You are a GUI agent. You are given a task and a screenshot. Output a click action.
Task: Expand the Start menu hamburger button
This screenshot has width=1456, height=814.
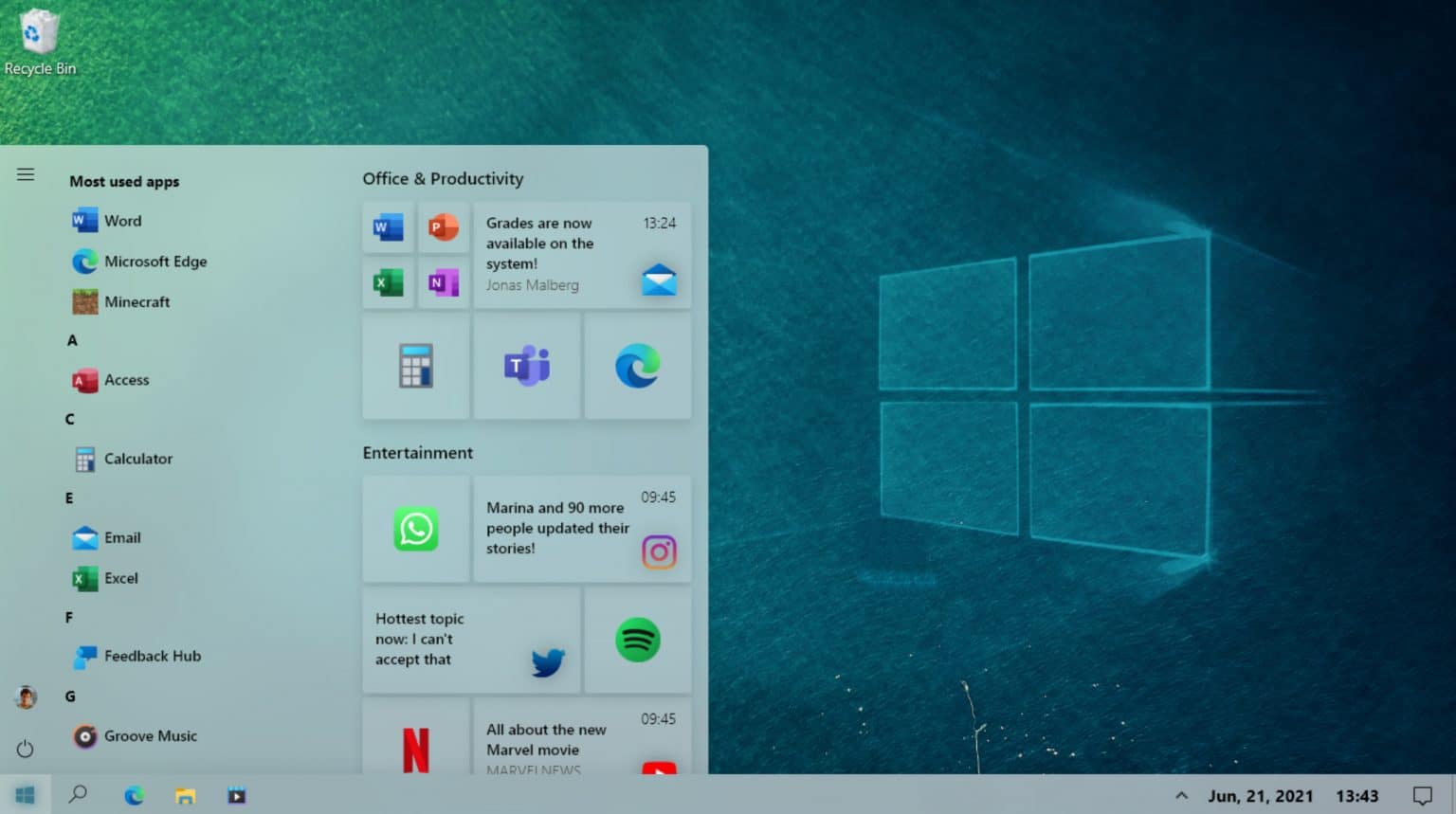[x=25, y=173]
